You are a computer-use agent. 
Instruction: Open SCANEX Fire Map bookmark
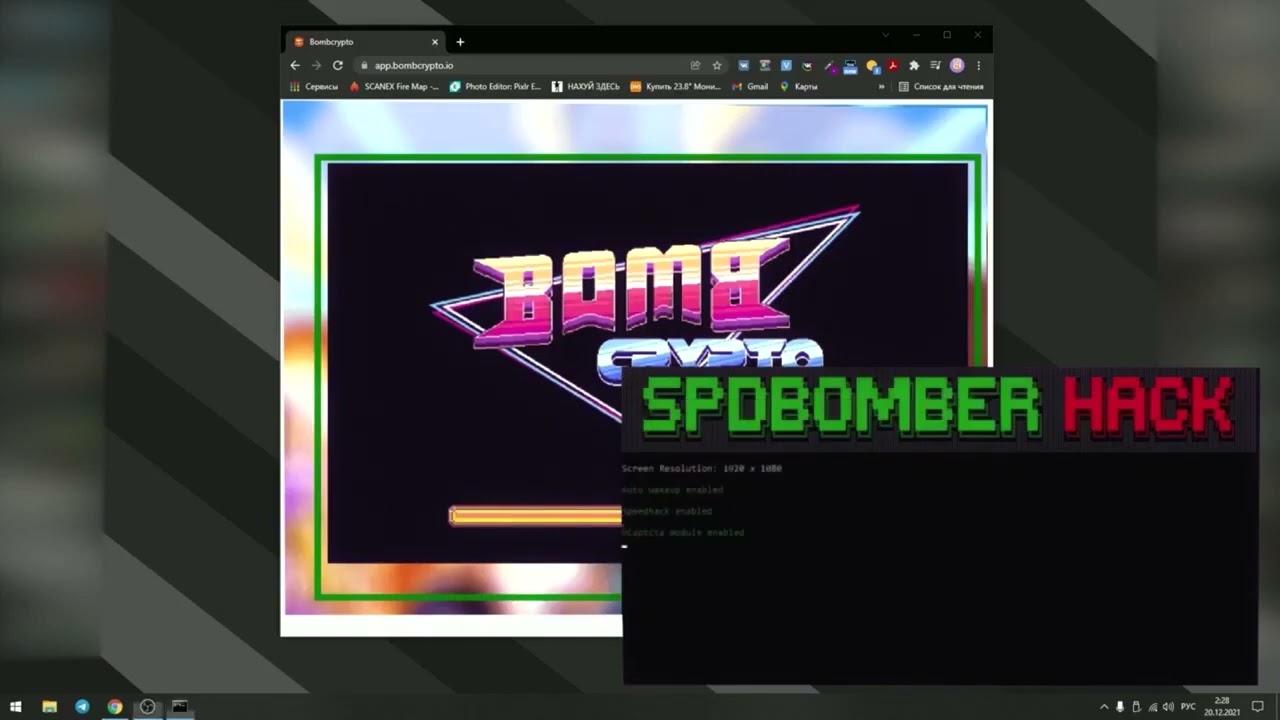point(394,87)
